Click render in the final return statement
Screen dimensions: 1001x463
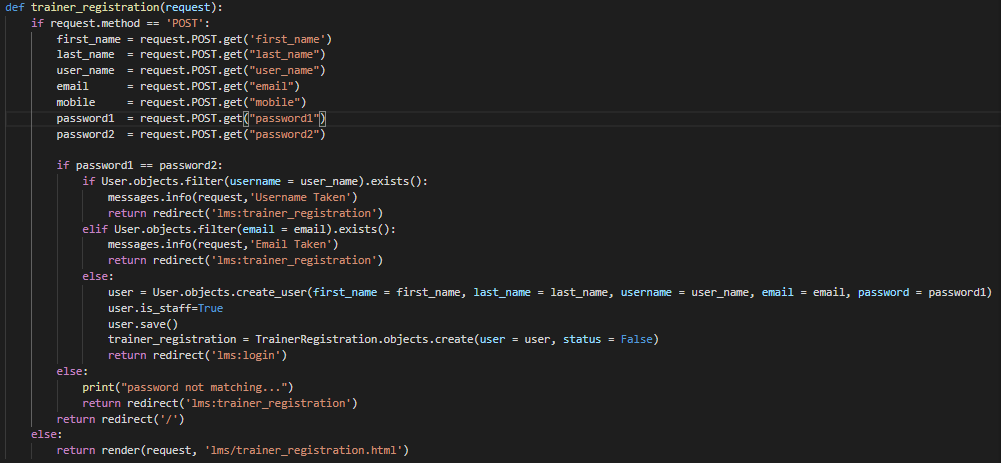pyautogui.click(x=121, y=450)
